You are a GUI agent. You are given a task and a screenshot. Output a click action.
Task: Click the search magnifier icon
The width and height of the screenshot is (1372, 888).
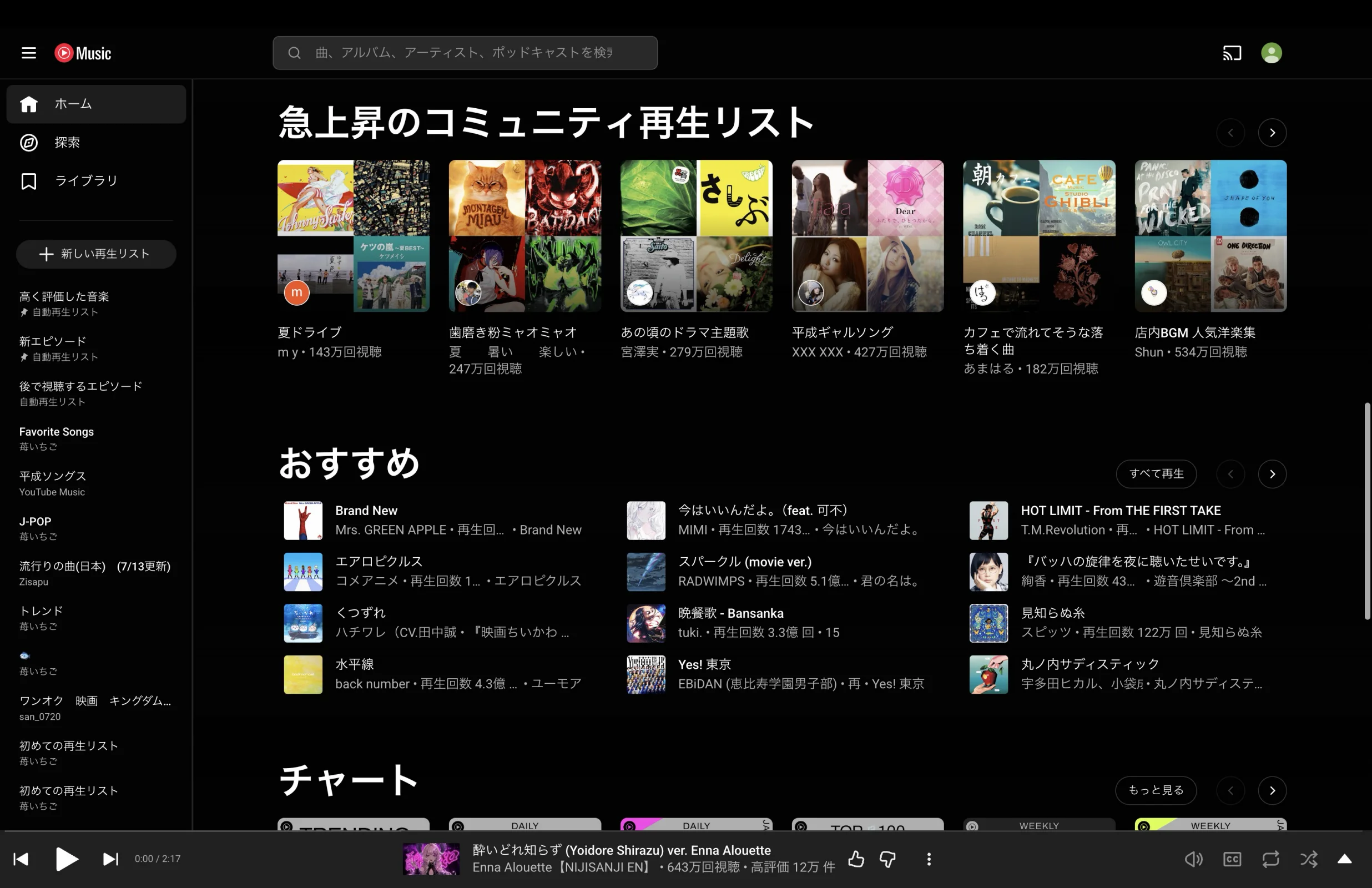pos(295,53)
